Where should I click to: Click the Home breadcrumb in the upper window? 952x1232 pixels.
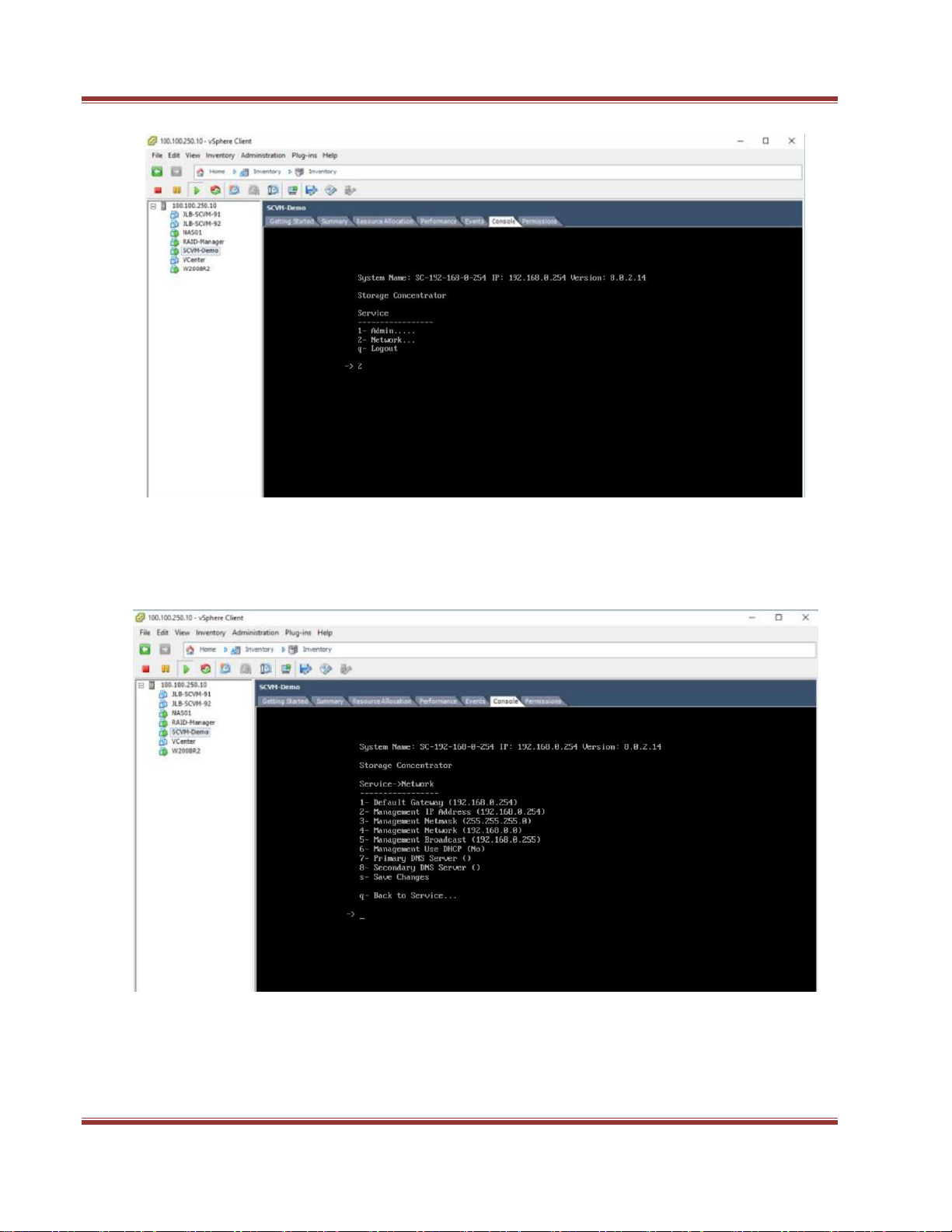[211, 172]
